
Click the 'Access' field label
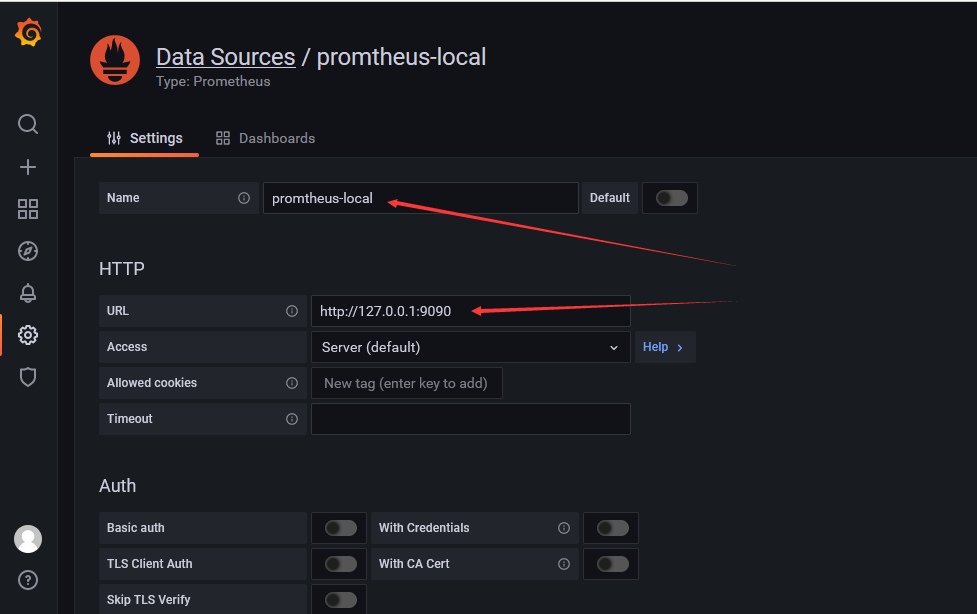pos(127,347)
